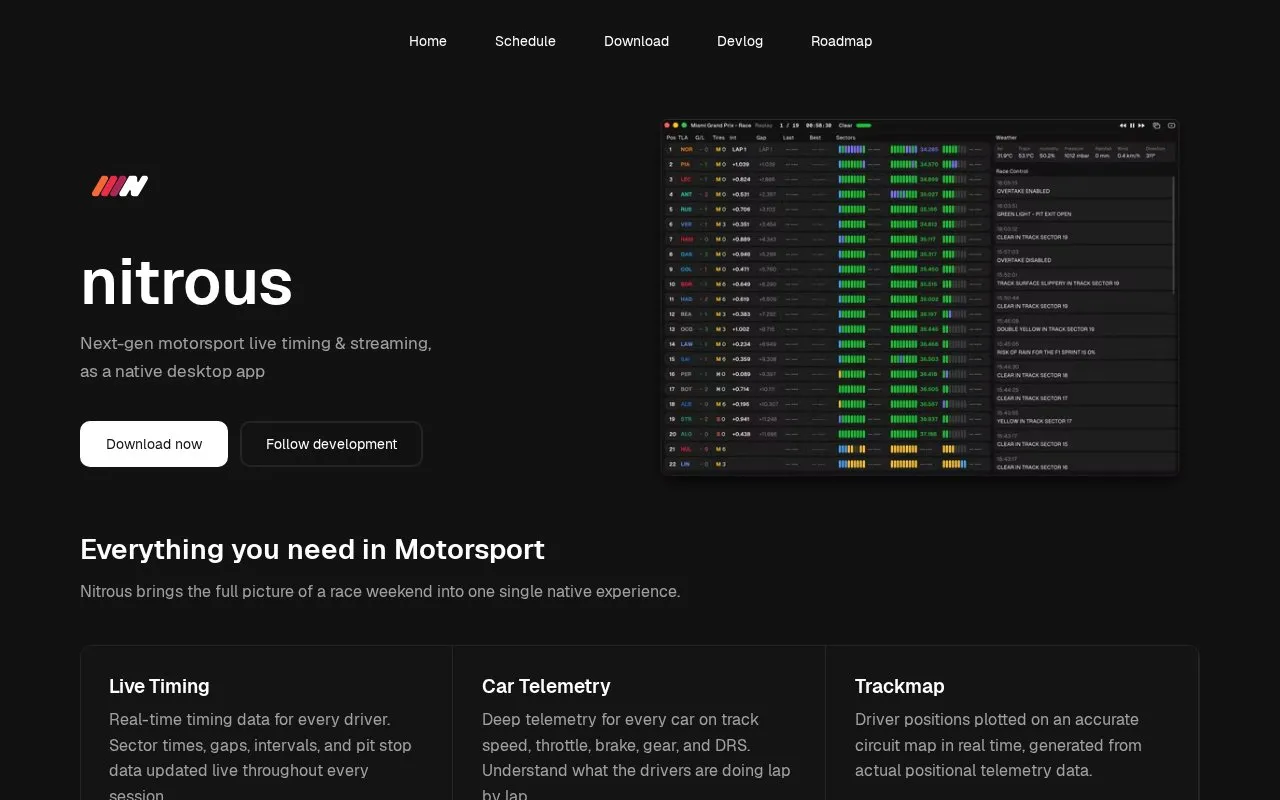Click "Everything you need in Motorsport" heading
This screenshot has width=1280, height=800.
(312, 549)
